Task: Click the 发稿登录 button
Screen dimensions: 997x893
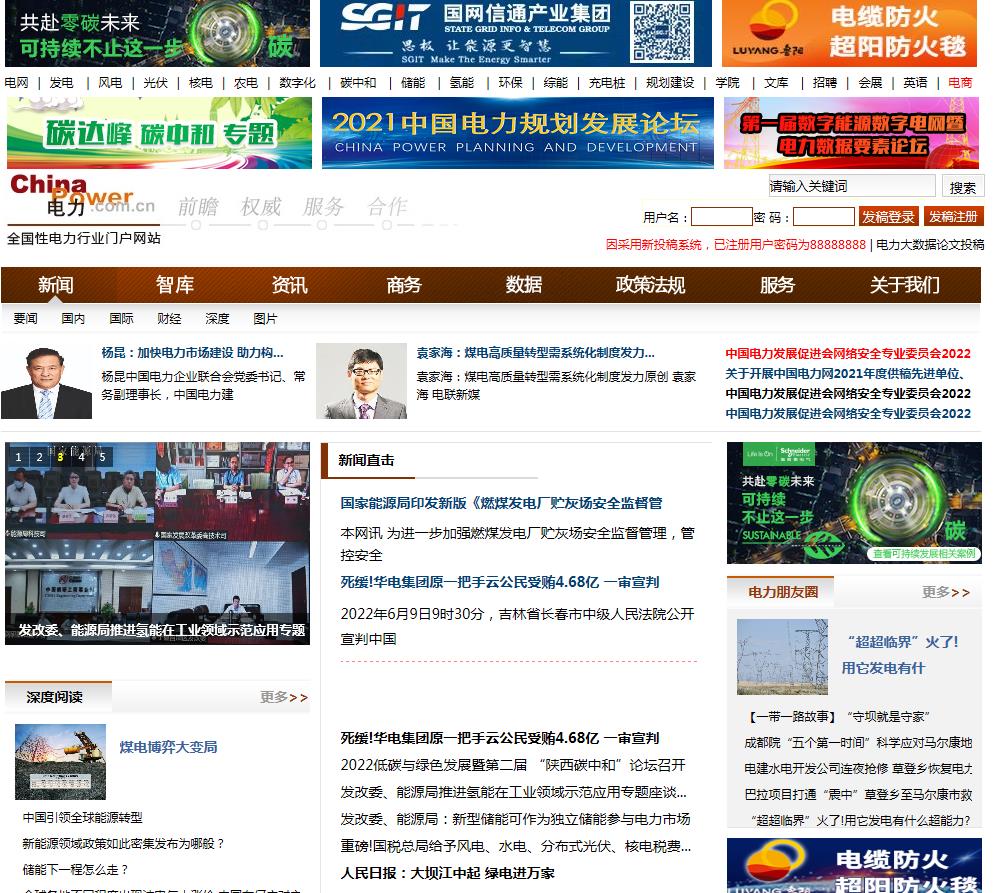Action: 888,217
